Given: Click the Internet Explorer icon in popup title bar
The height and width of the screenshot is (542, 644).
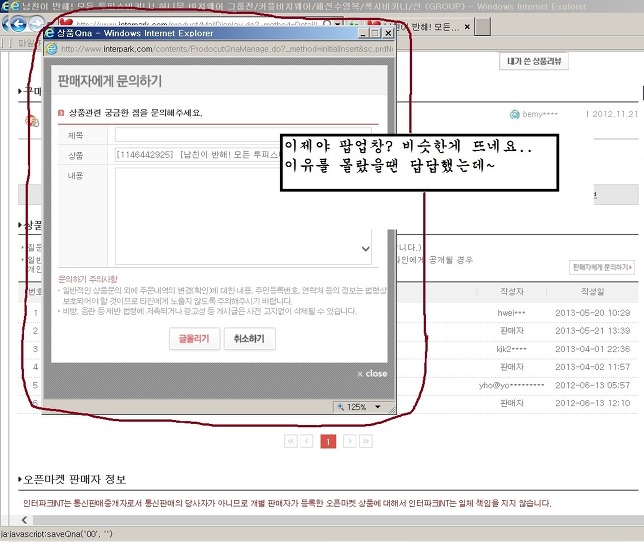Looking at the screenshot, I should 49,32.
